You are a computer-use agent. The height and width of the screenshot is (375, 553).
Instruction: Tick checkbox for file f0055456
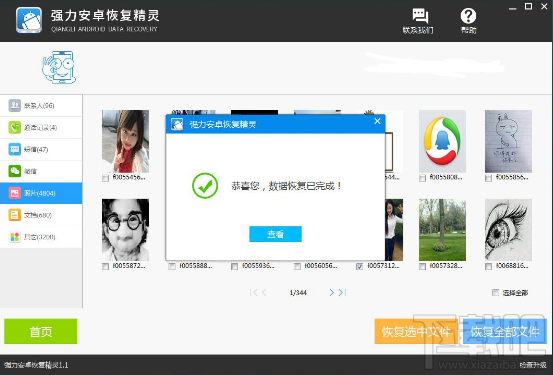[x=105, y=178]
